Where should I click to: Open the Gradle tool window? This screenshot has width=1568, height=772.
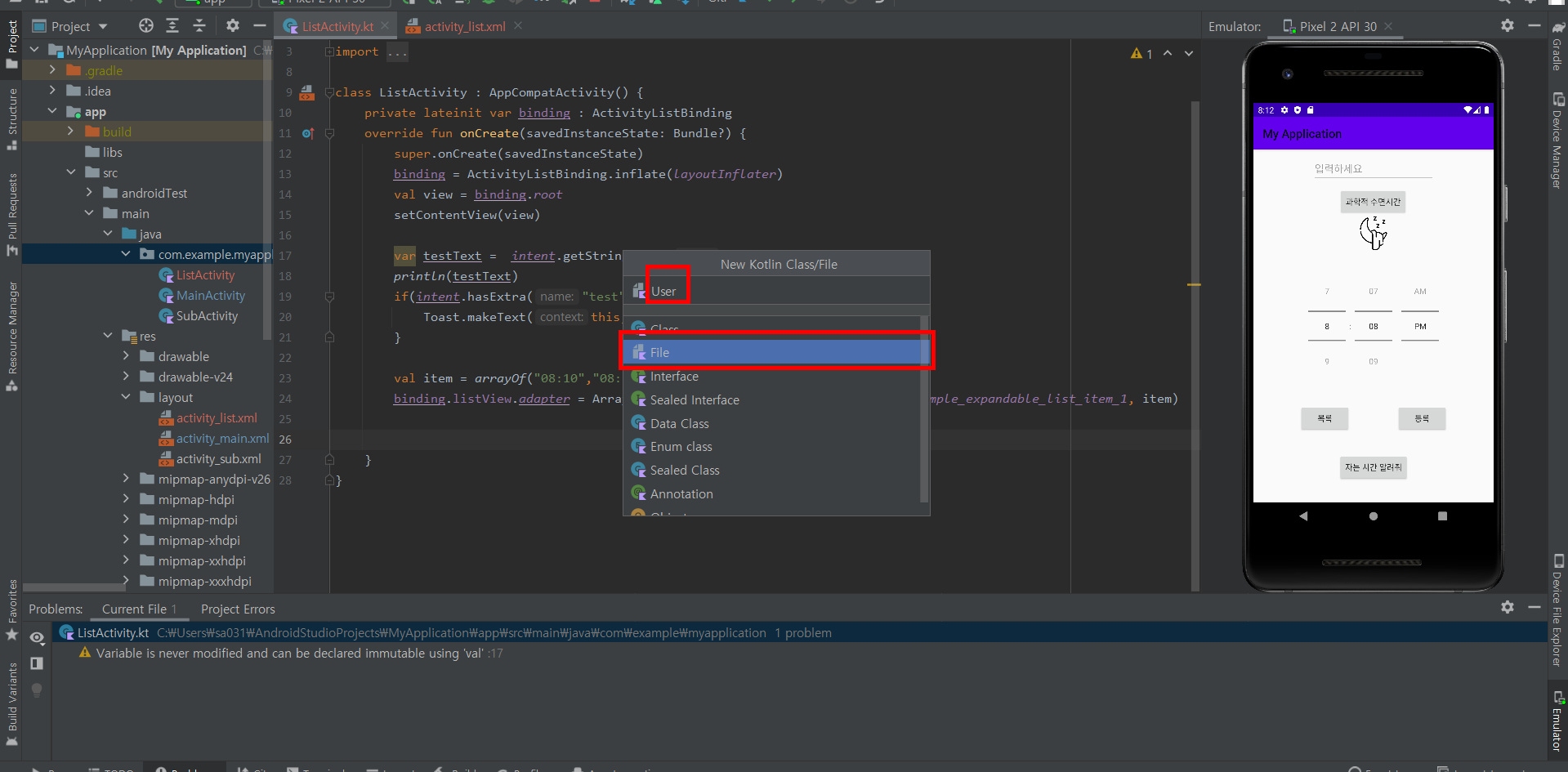[x=1557, y=47]
